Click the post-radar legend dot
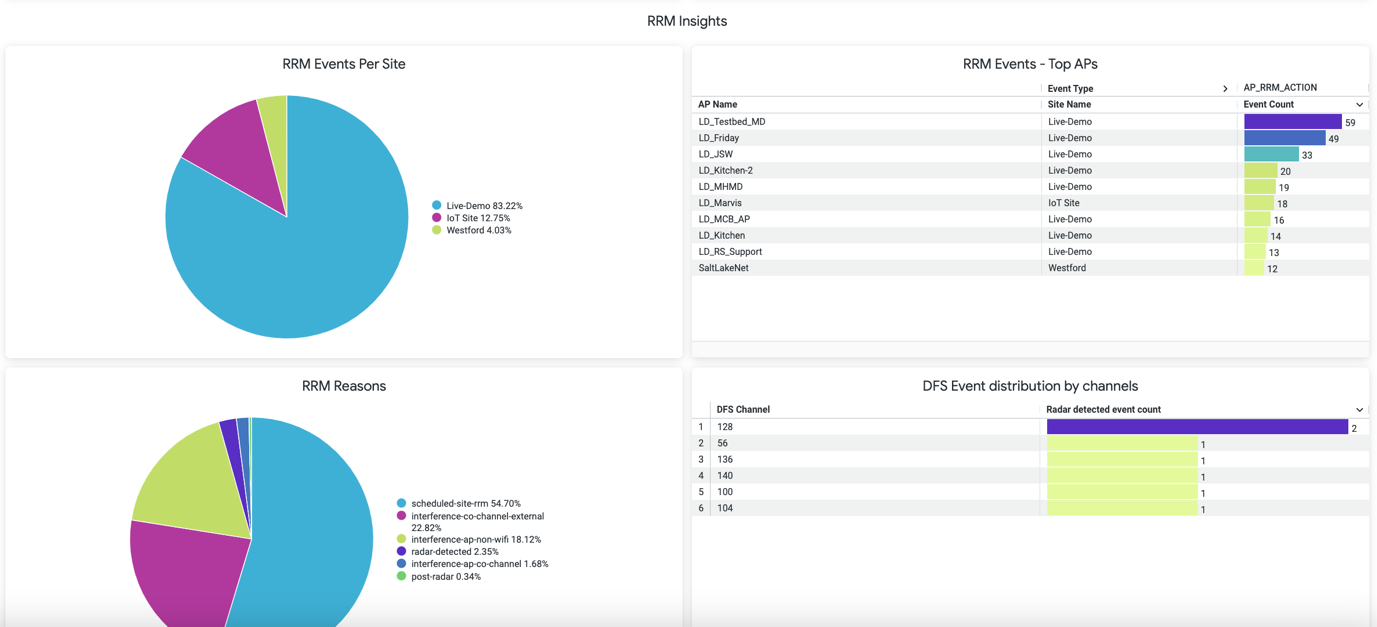 pos(402,577)
